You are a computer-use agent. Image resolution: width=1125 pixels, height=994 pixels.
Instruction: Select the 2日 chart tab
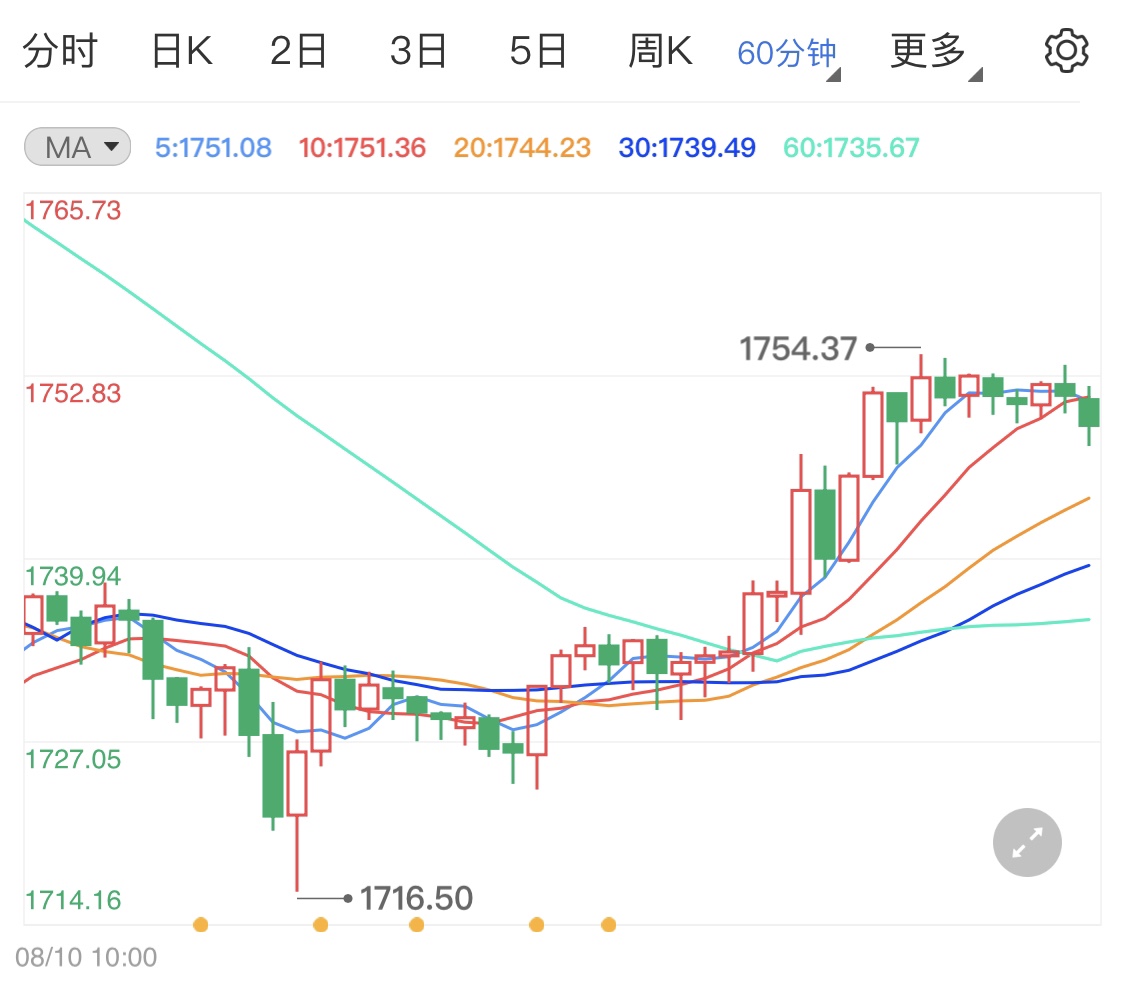pyautogui.click(x=298, y=51)
